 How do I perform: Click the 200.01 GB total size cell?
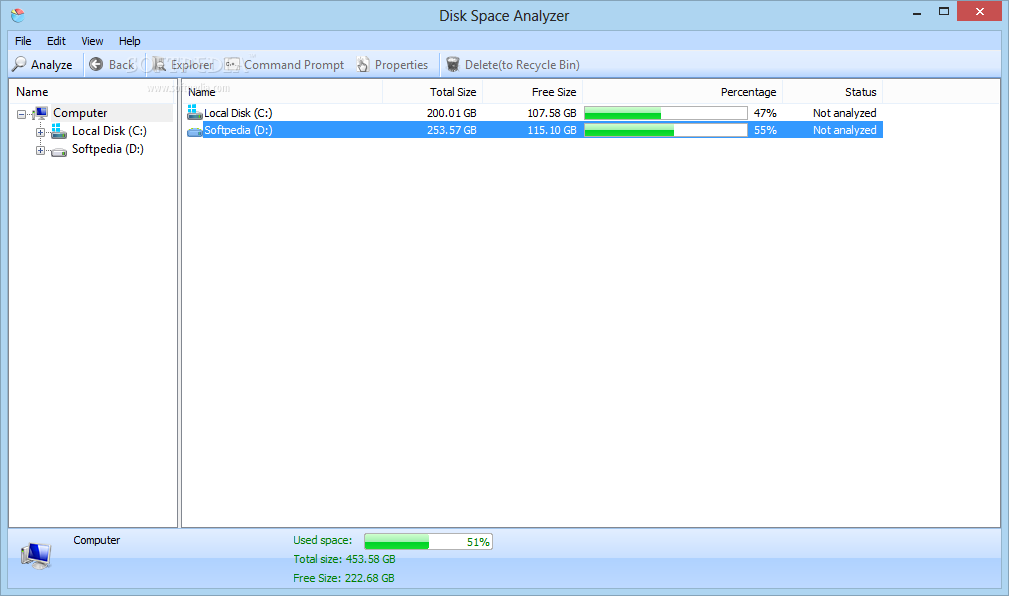point(452,113)
